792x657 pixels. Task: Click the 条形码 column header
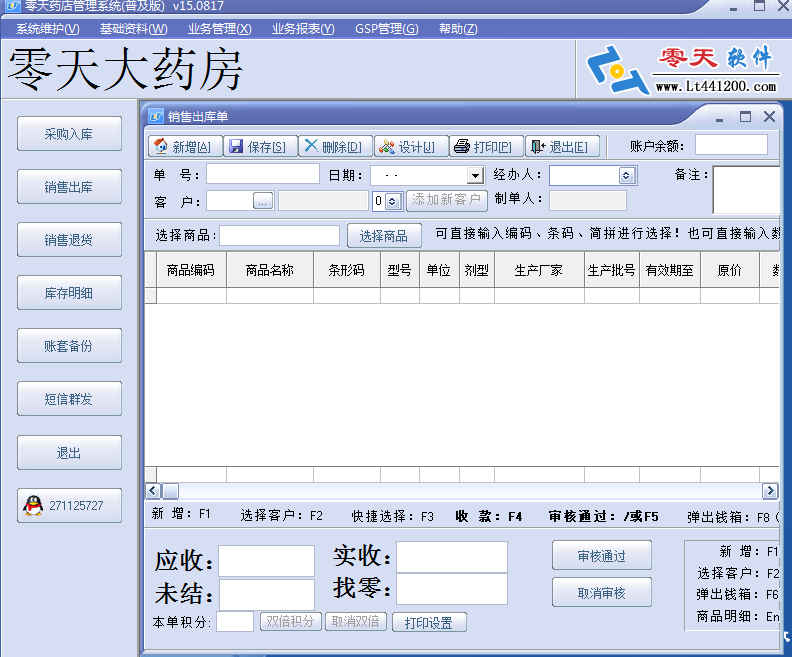(346, 270)
